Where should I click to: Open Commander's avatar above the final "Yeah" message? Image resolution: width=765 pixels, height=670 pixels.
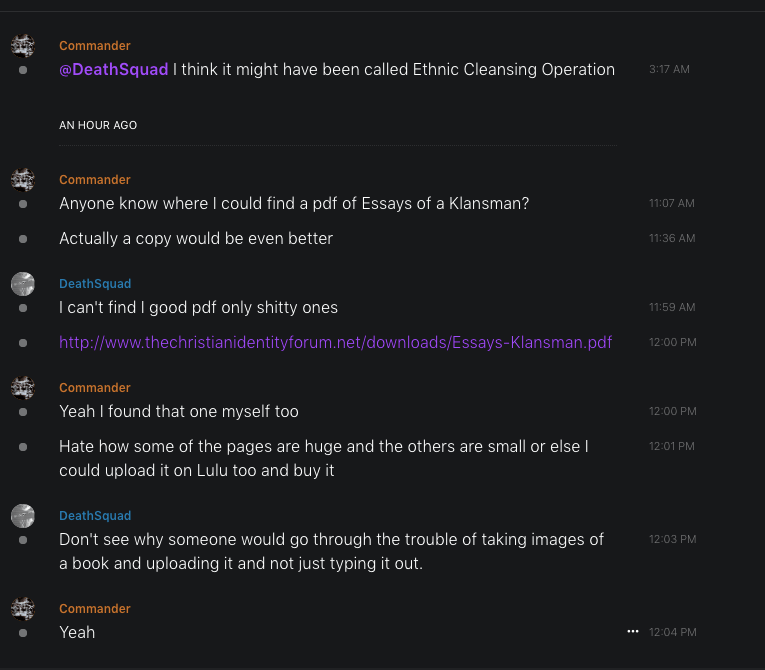click(x=22, y=609)
